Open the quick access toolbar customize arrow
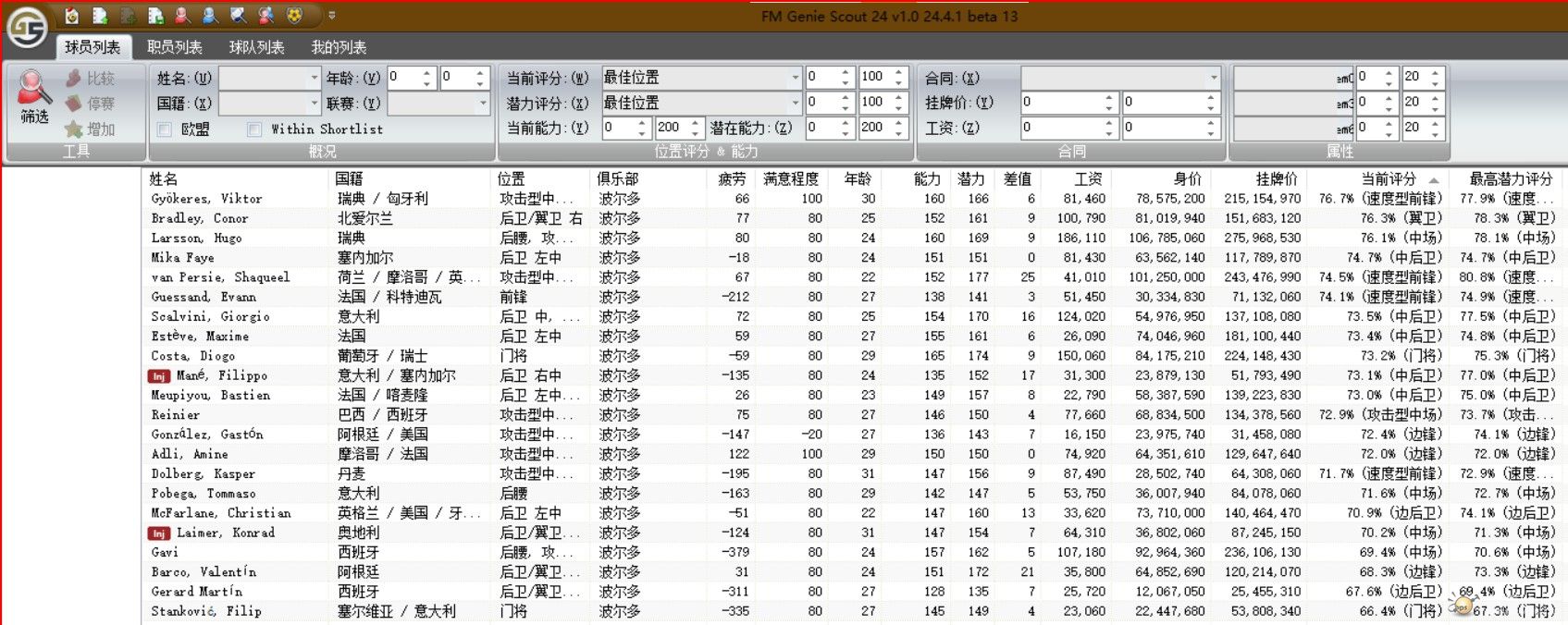 point(332,16)
